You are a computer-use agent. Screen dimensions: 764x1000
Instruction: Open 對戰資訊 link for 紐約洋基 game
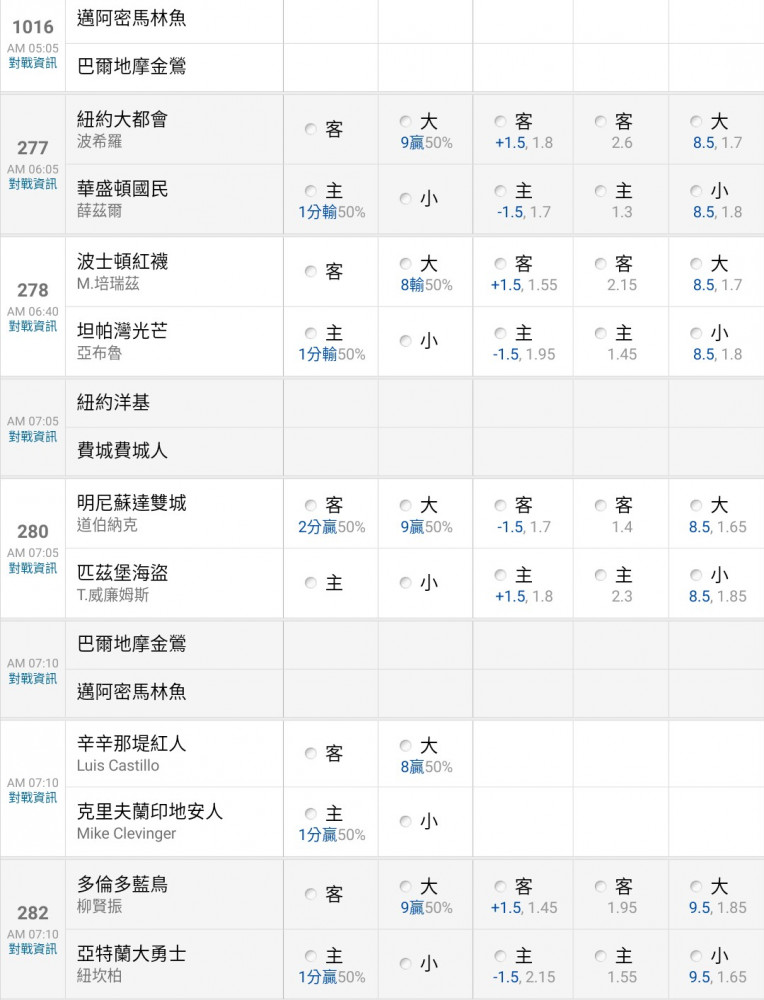point(33,436)
